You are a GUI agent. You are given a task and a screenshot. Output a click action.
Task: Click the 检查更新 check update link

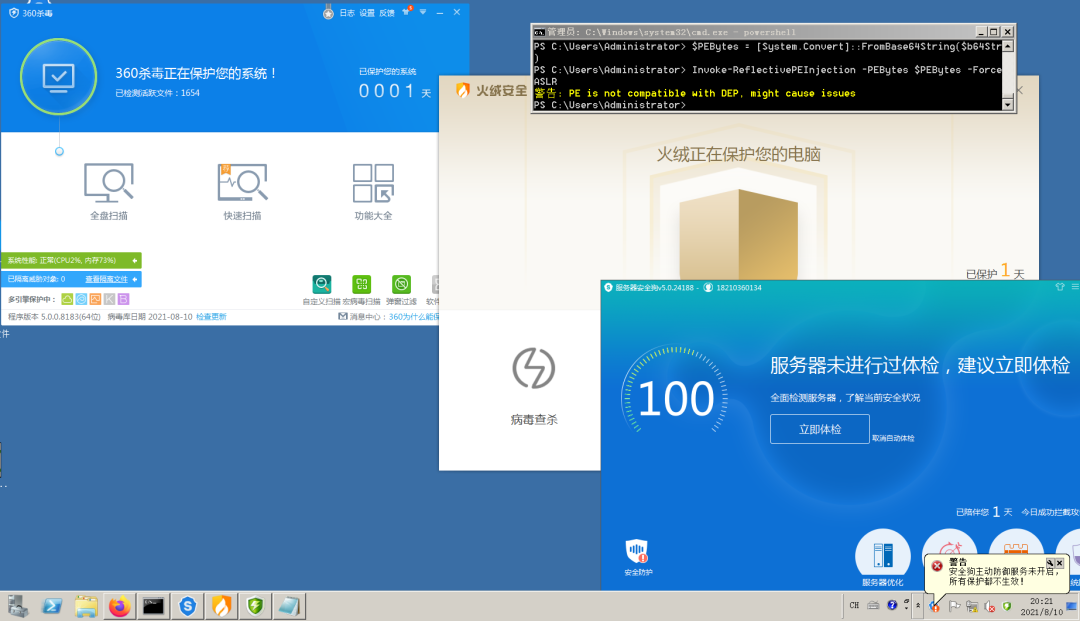211,317
